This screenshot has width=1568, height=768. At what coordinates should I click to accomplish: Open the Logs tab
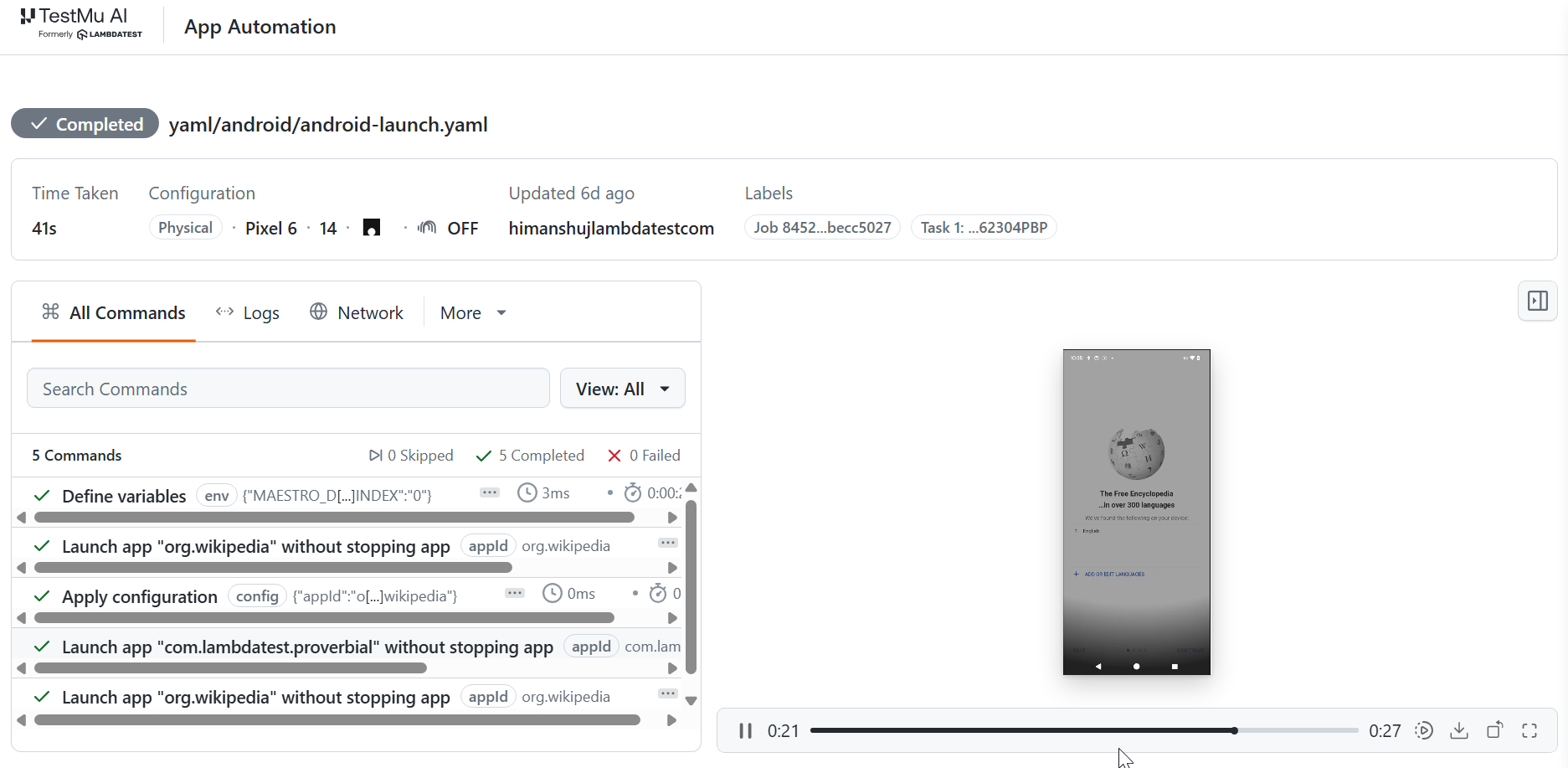[248, 312]
